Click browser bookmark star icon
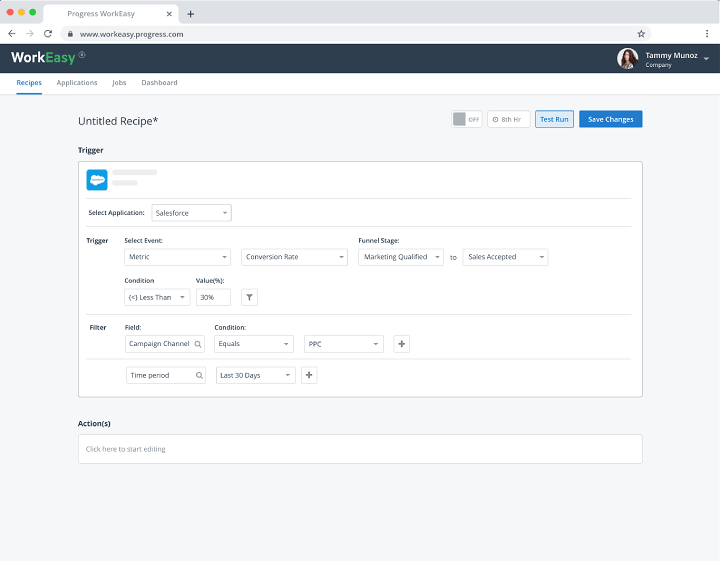 [x=641, y=33]
